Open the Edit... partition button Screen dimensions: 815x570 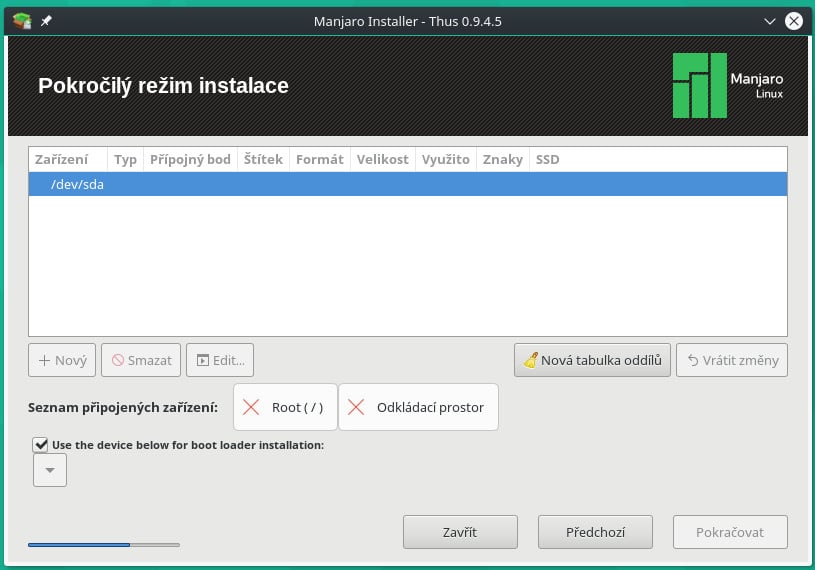[x=220, y=360]
